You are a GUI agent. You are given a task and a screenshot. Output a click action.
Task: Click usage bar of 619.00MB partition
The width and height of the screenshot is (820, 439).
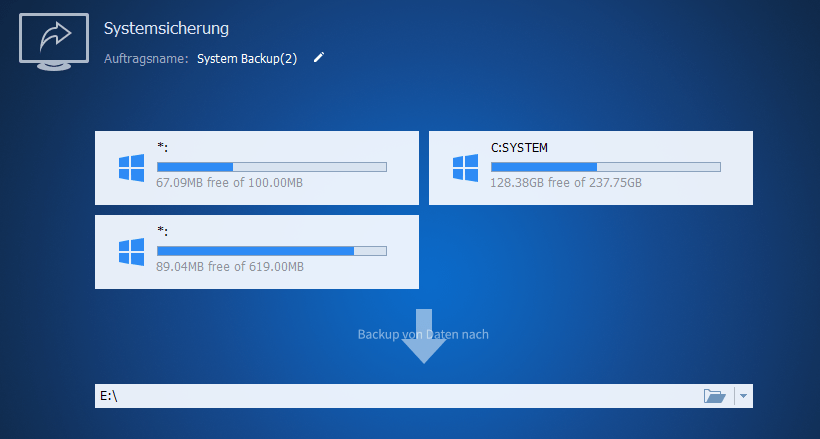pyautogui.click(x=272, y=251)
